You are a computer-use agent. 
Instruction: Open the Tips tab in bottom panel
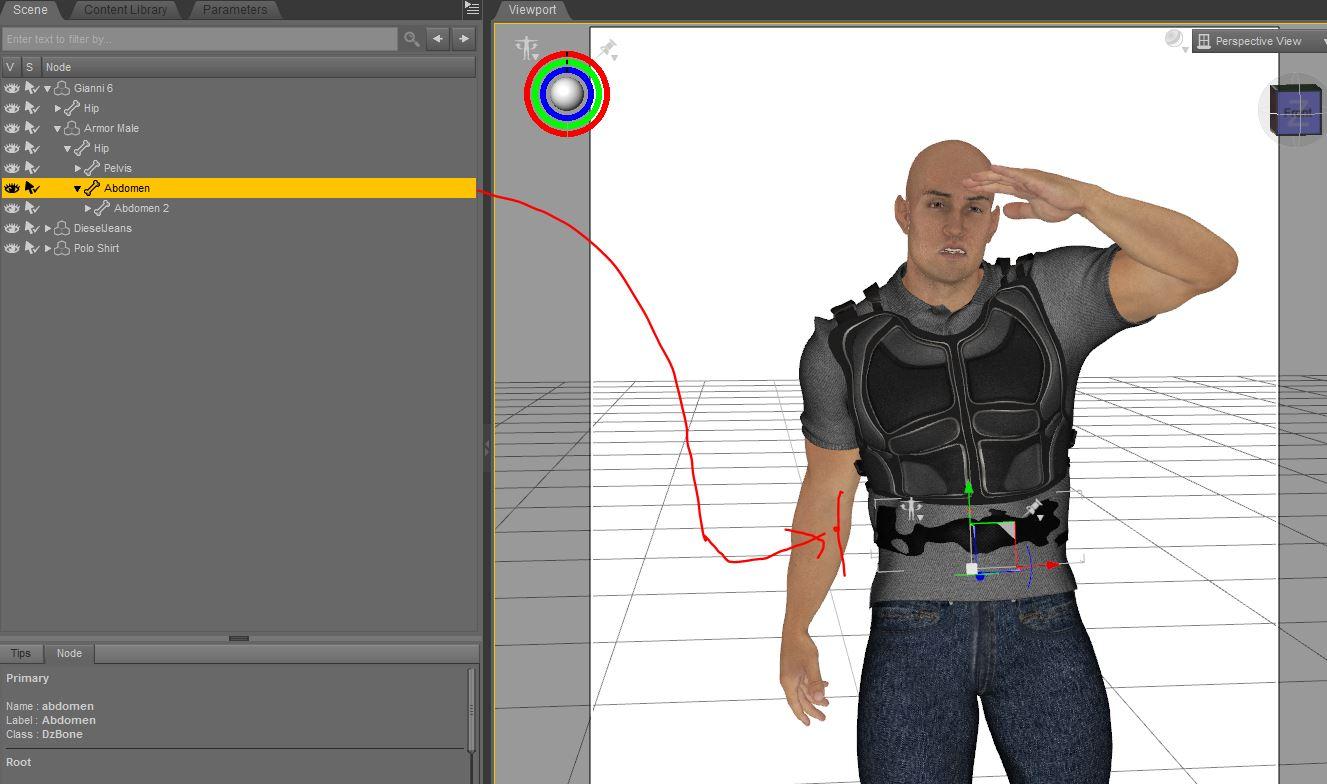click(21, 653)
